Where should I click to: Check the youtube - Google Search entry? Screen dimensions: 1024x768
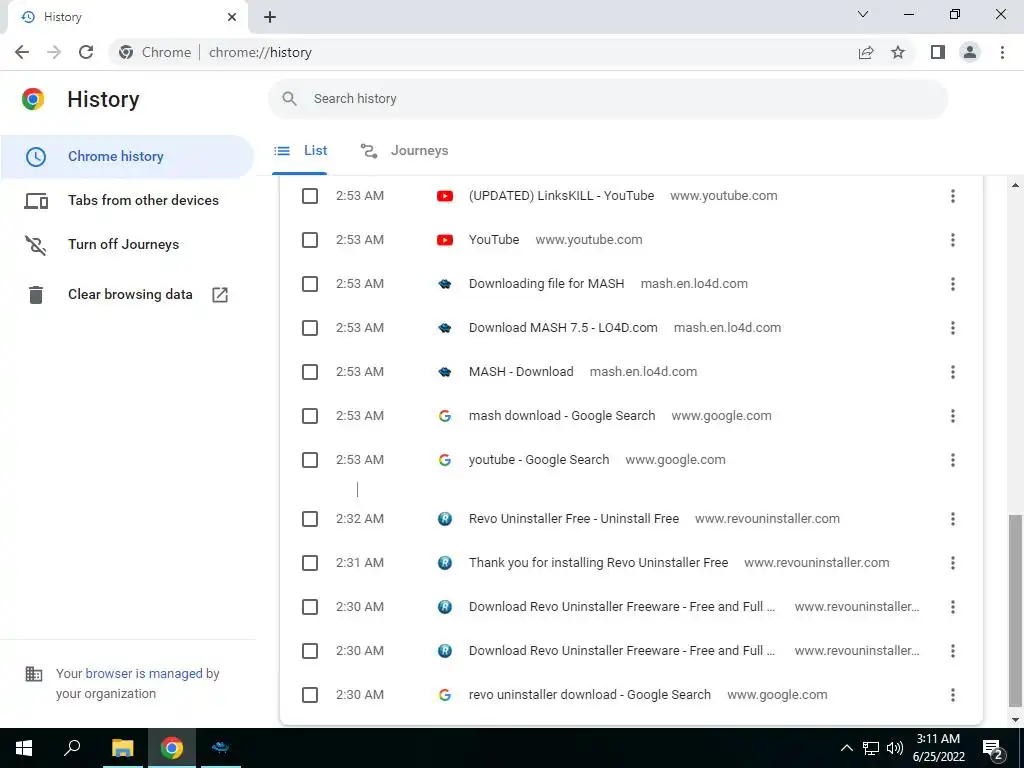[310, 460]
